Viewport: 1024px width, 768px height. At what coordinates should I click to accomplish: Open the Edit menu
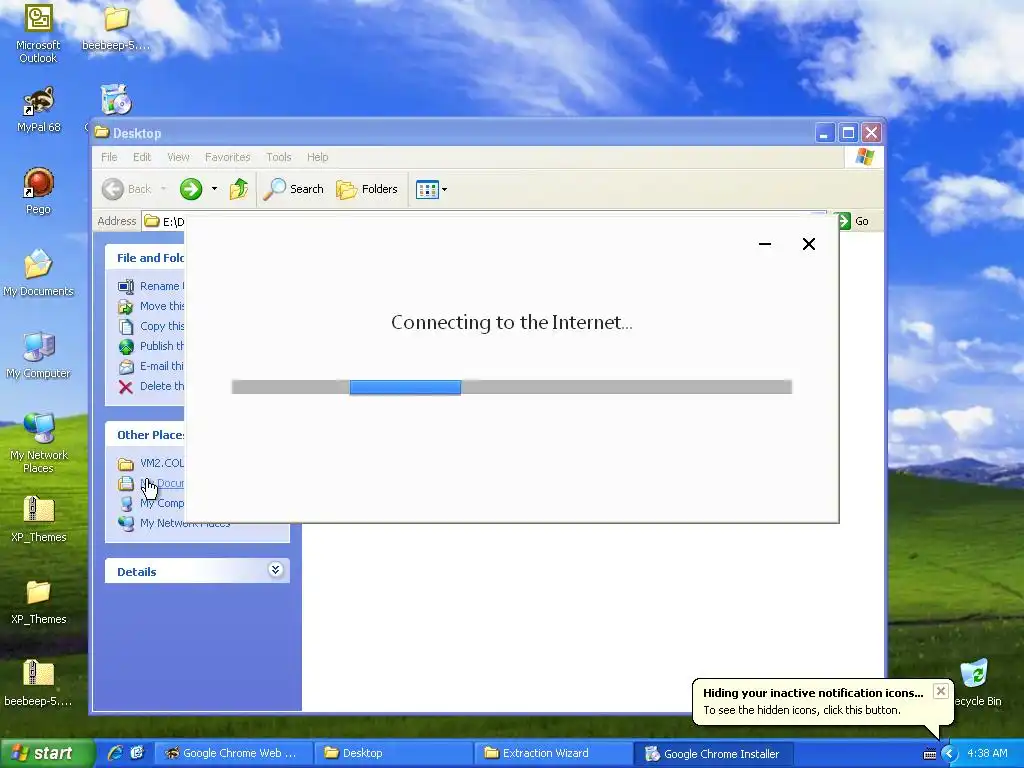click(142, 157)
